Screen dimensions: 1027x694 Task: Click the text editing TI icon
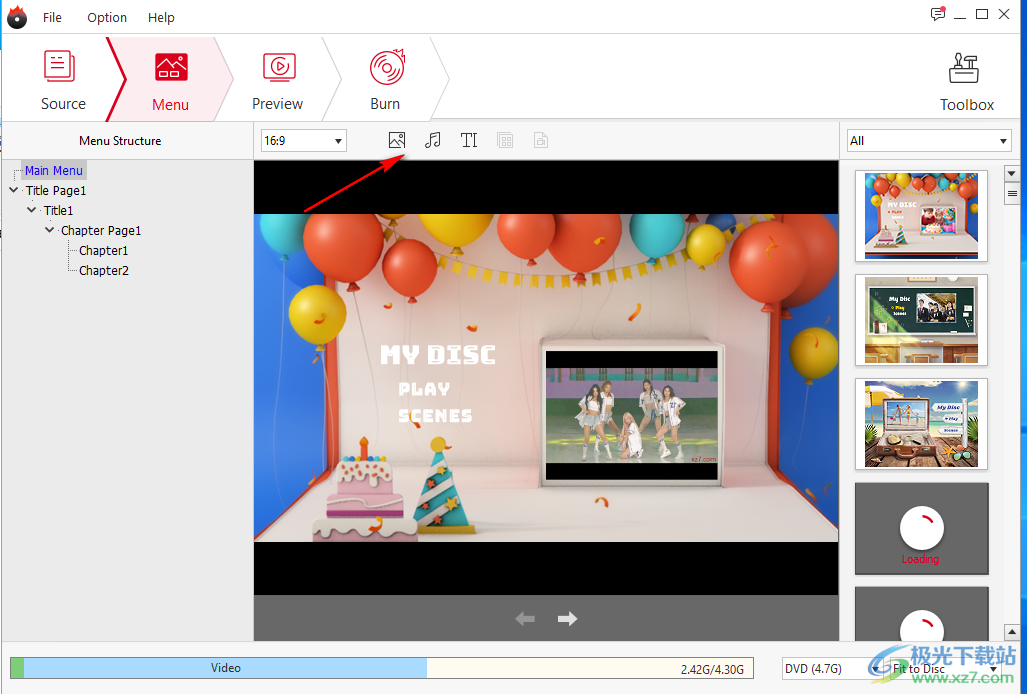tap(469, 140)
